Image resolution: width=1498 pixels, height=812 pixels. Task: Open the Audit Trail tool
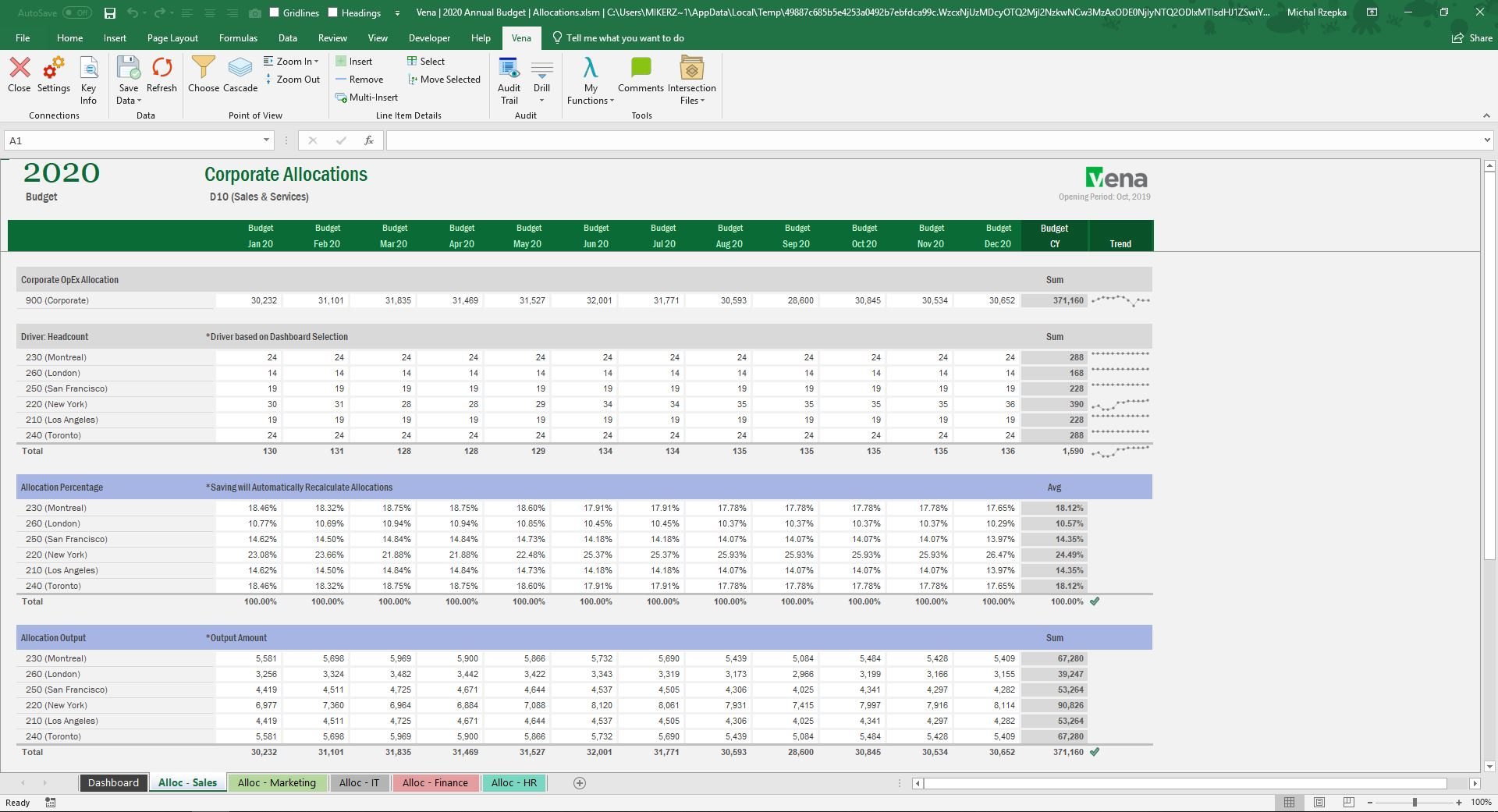(509, 69)
